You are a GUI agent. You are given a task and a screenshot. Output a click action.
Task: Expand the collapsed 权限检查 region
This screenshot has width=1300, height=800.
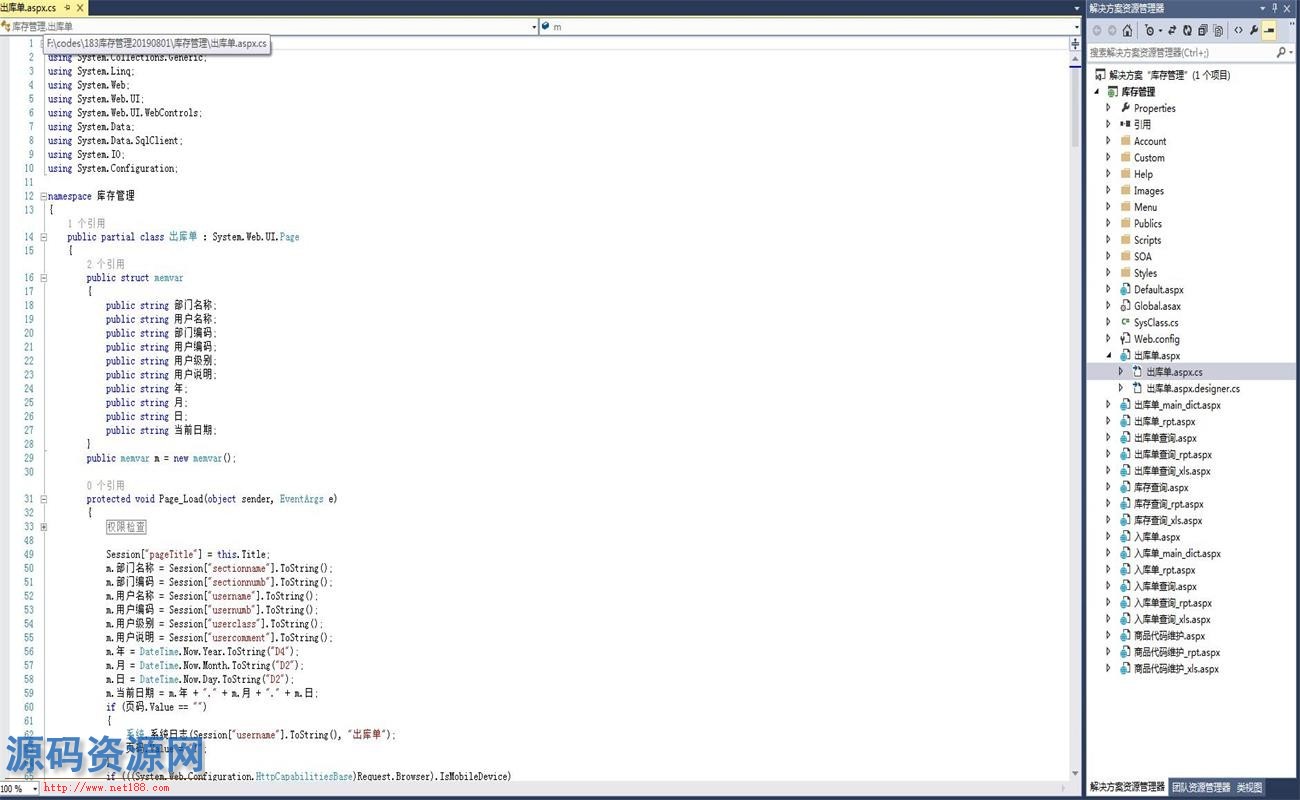point(43,526)
